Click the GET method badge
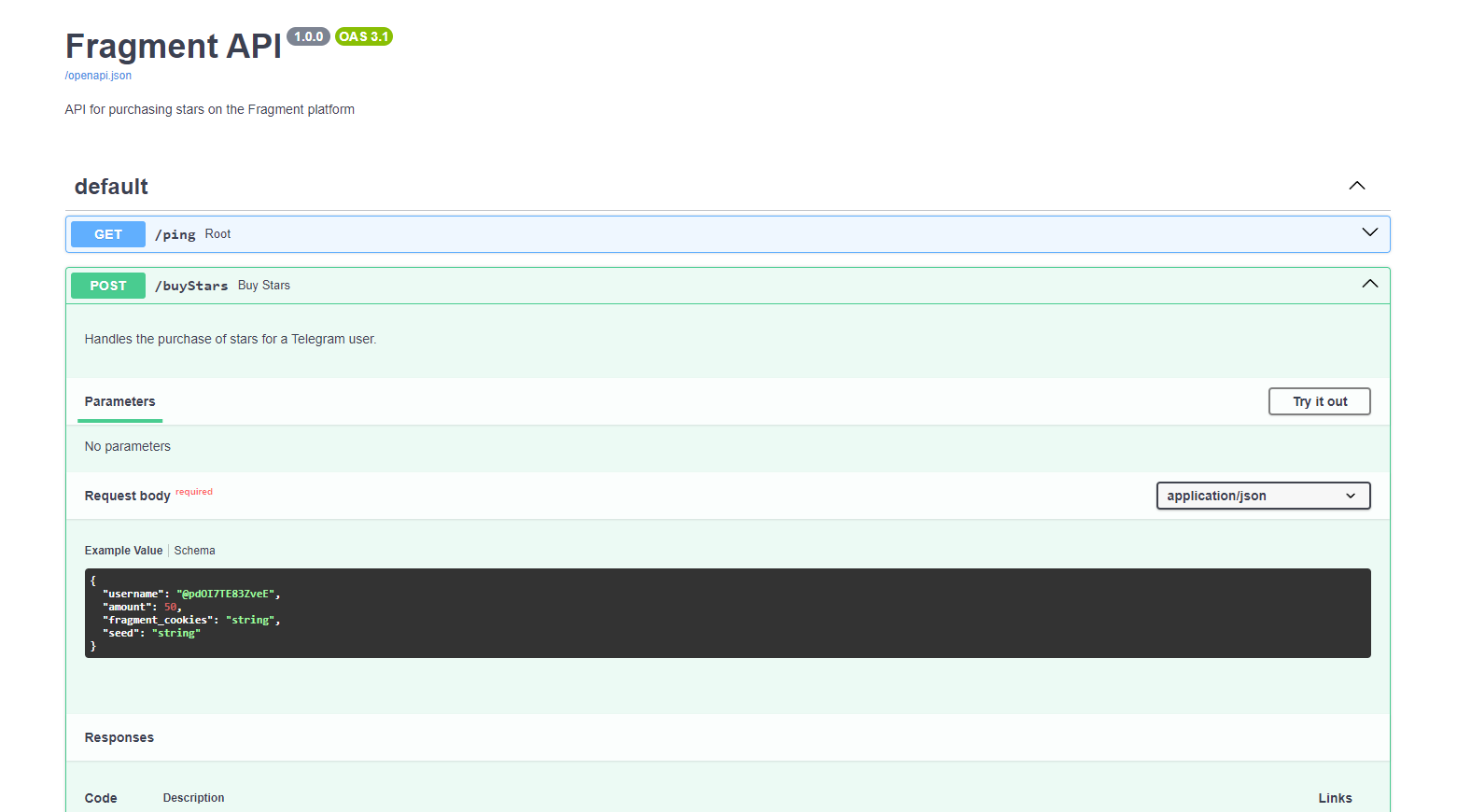Screen dimensions: 1457x812 [108, 234]
